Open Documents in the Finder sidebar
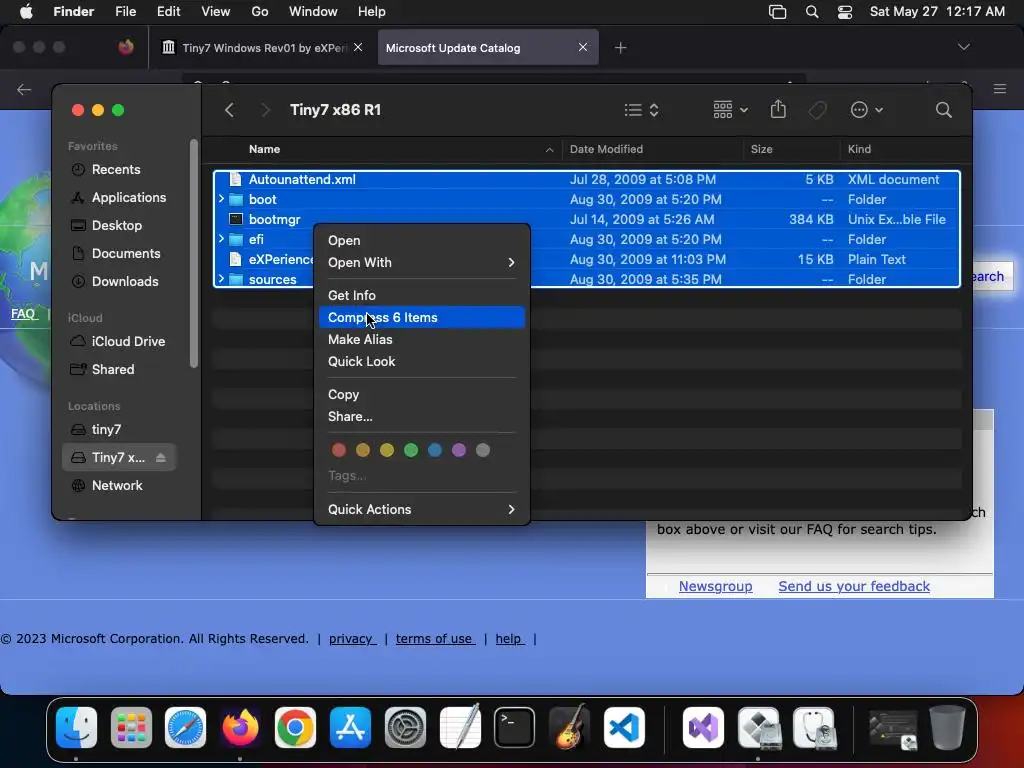 tap(121, 254)
